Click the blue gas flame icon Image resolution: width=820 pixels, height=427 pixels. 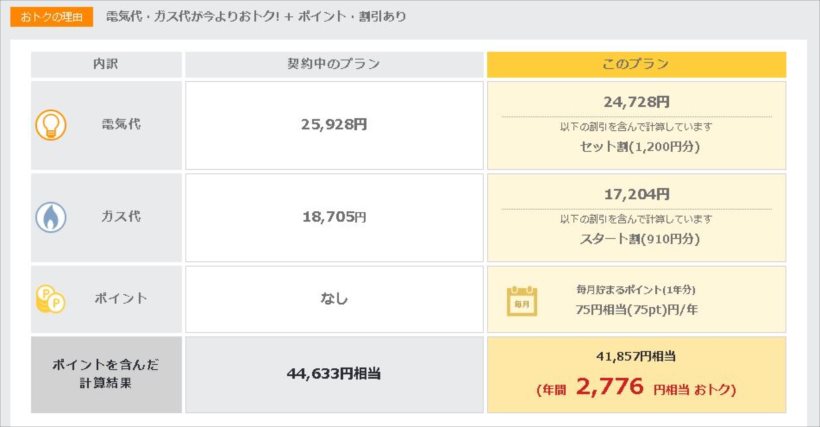(x=51, y=217)
